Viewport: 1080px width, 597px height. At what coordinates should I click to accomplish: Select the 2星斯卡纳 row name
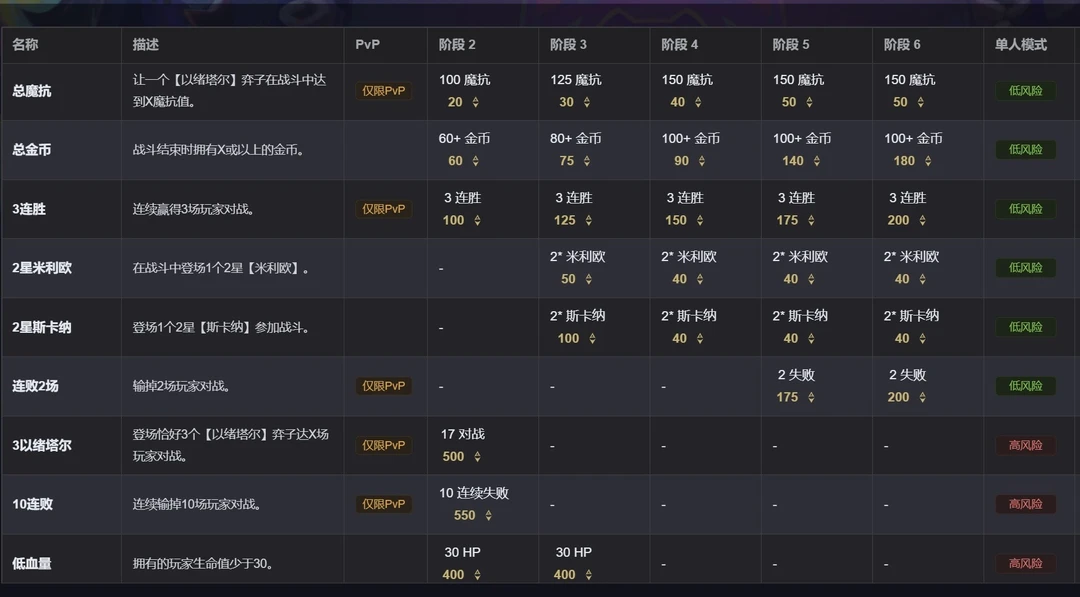click(x=41, y=327)
